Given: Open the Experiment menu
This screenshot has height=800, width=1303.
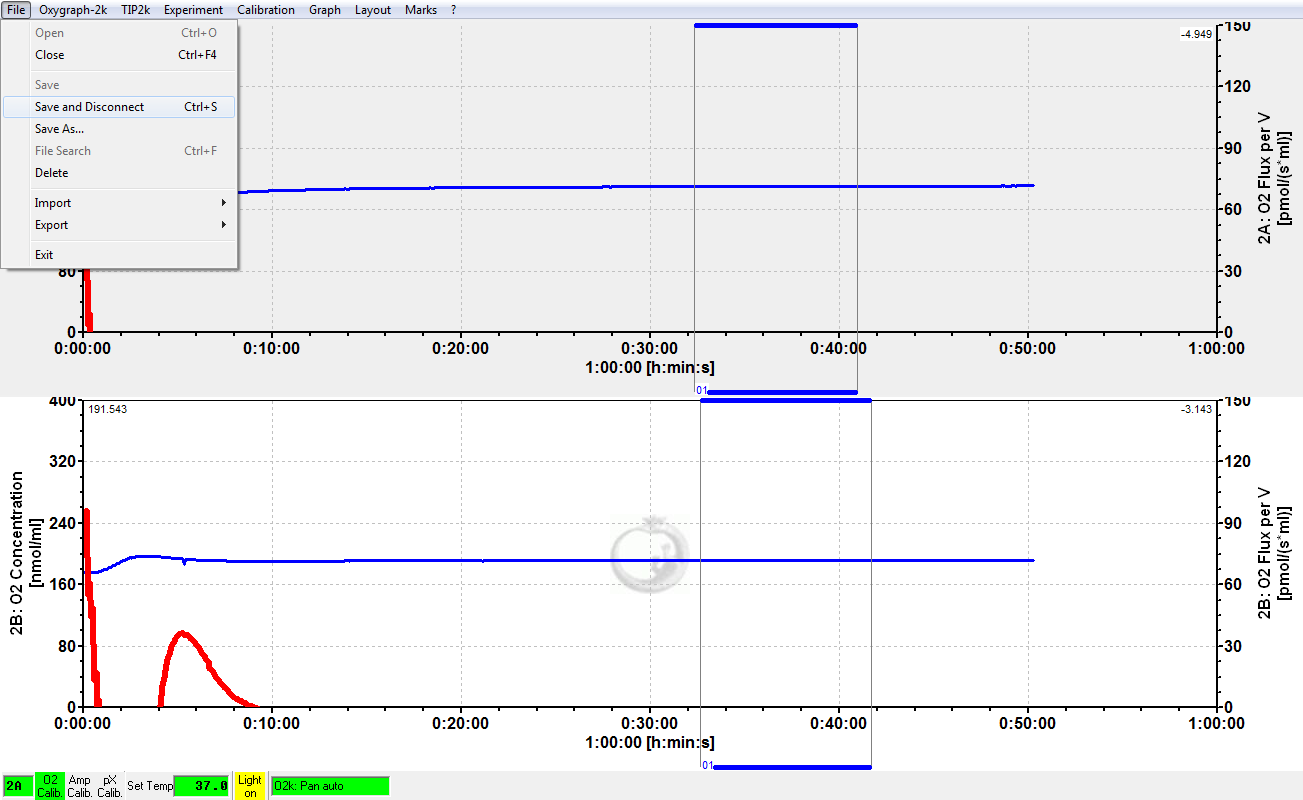Looking at the screenshot, I should [194, 10].
